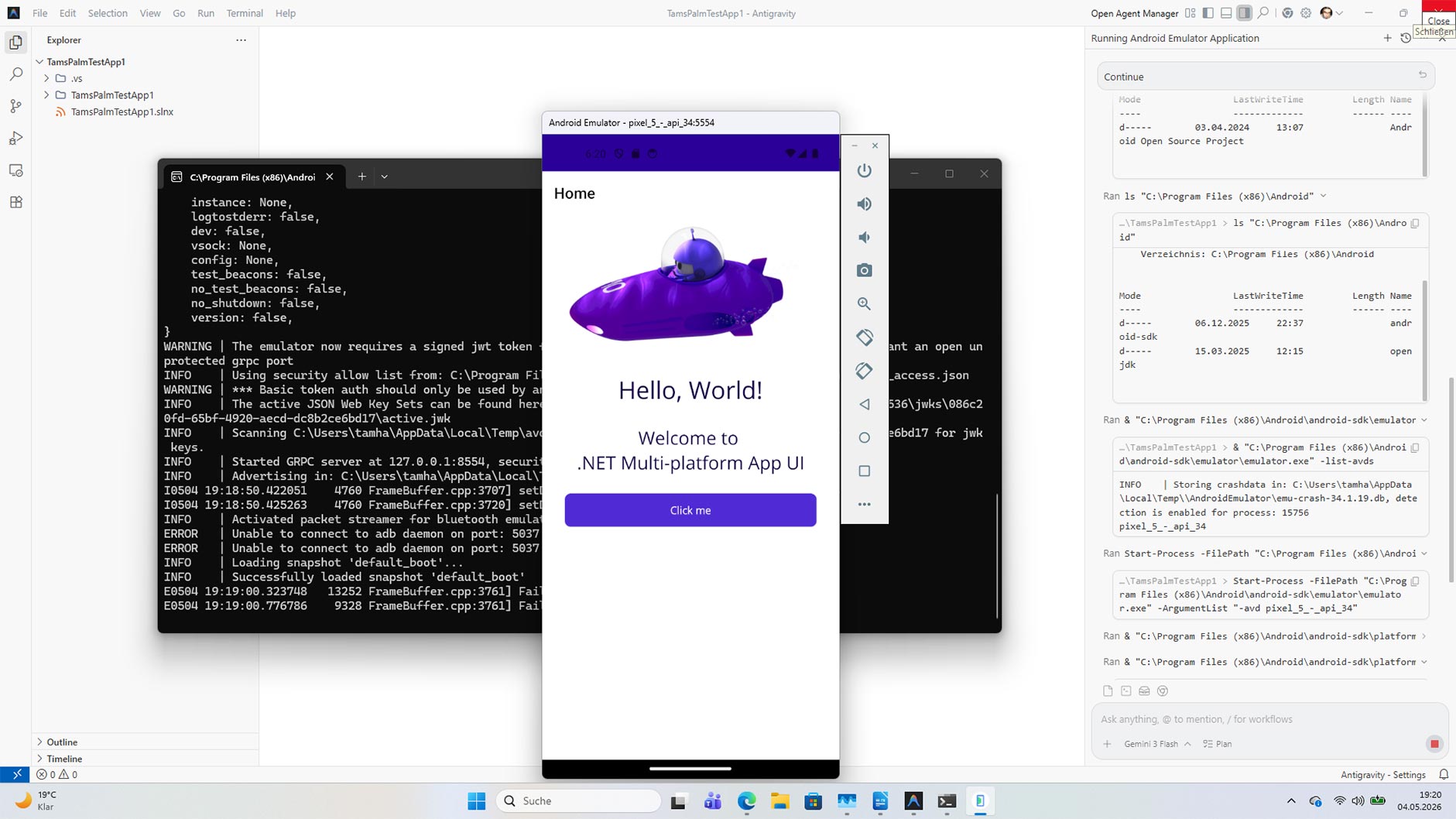Toggle the bottom panel layout icon
The width and height of the screenshot is (1456, 819).
click(1226, 13)
